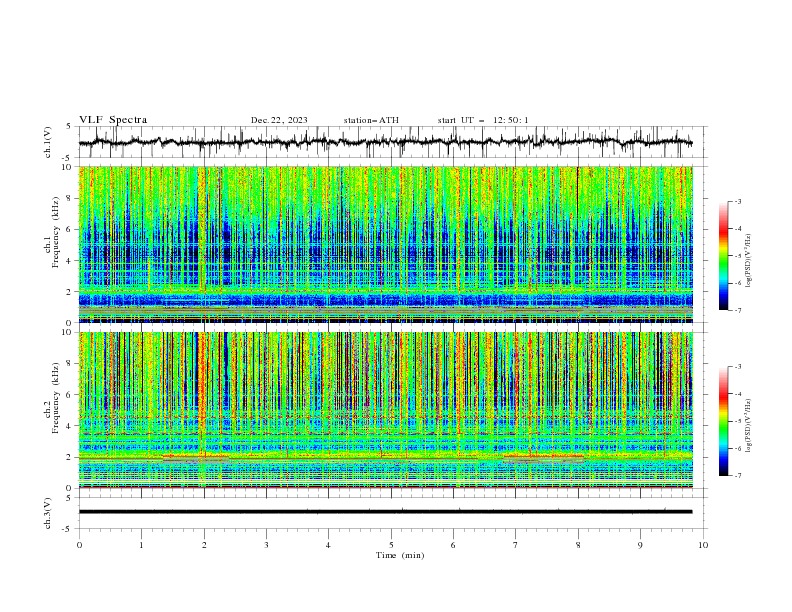Click the ch.2 spectrogram panel

(386, 410)
